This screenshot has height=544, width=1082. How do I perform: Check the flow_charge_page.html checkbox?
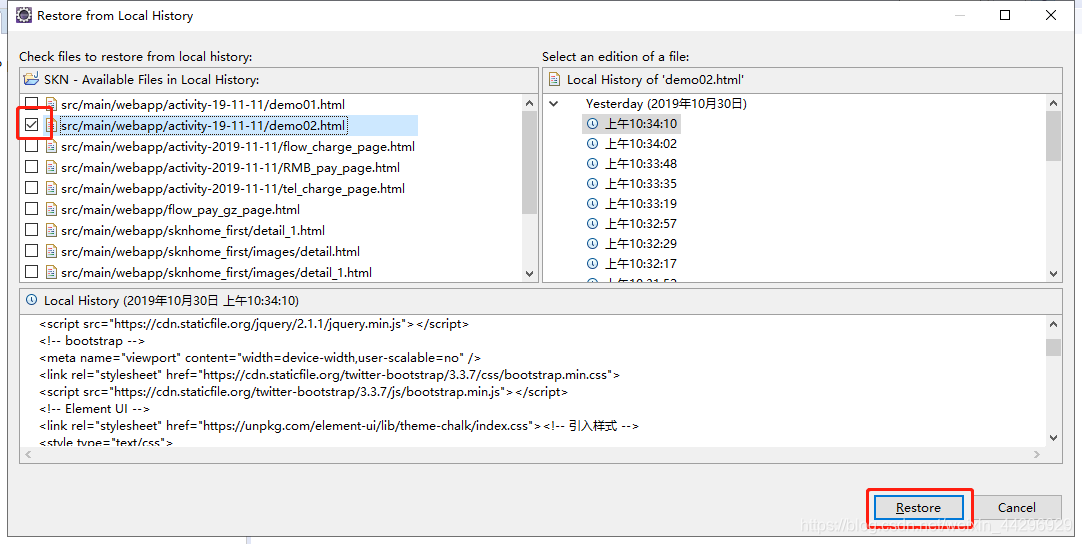[x=31, y=146]
